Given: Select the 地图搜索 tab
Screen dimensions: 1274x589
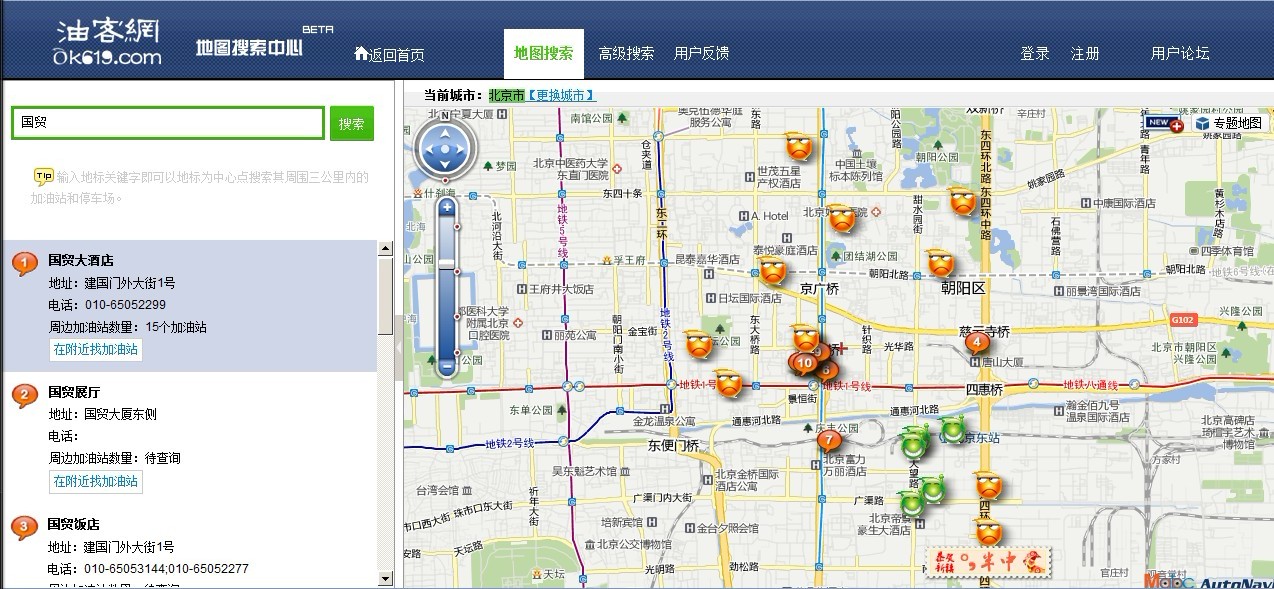Looking at the screenshot, I should 543,53.
